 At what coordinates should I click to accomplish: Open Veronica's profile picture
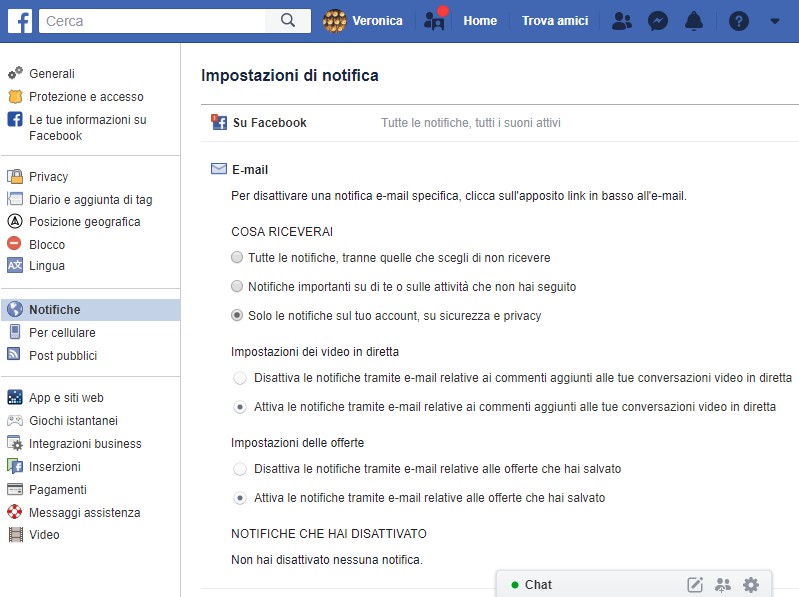click(x=335, y=21)
